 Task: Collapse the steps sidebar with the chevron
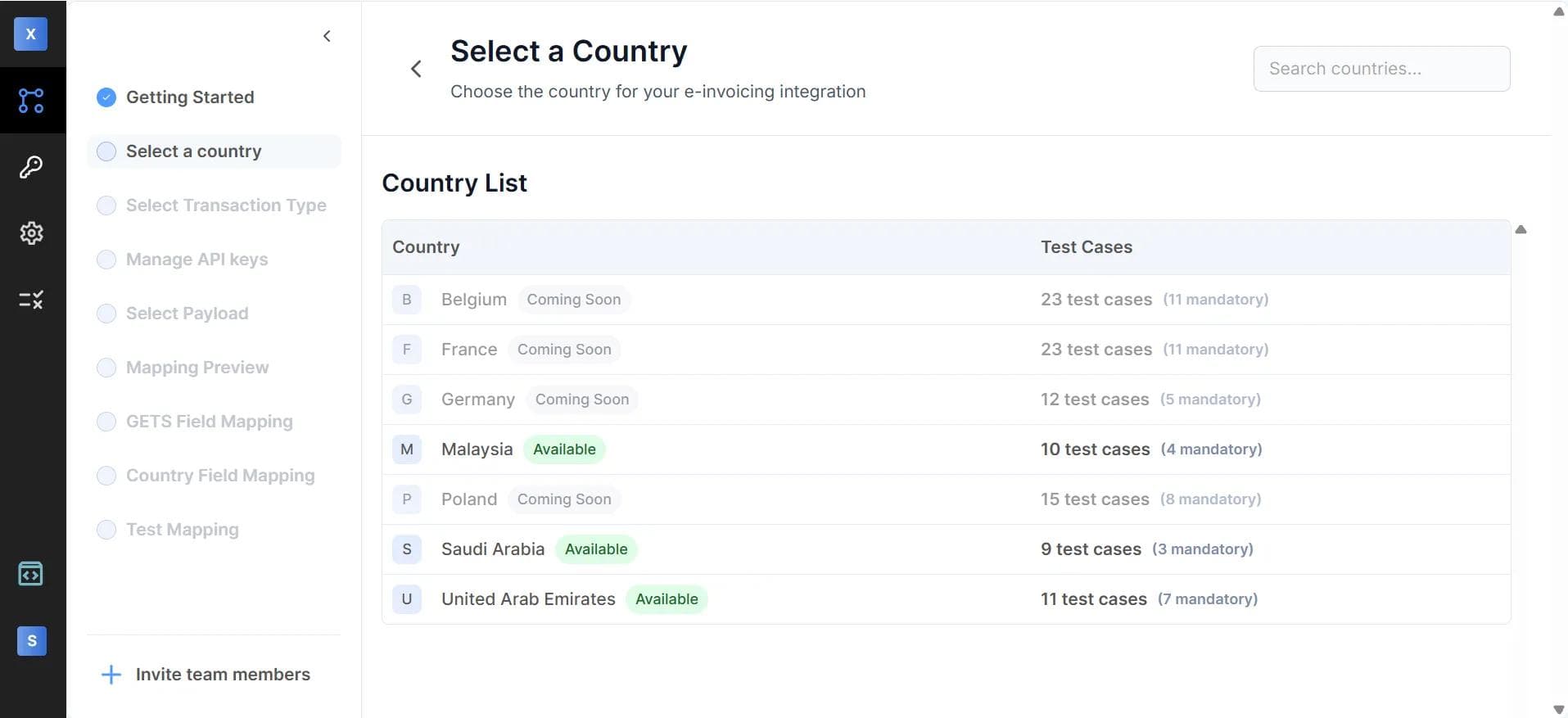point(327,36)
